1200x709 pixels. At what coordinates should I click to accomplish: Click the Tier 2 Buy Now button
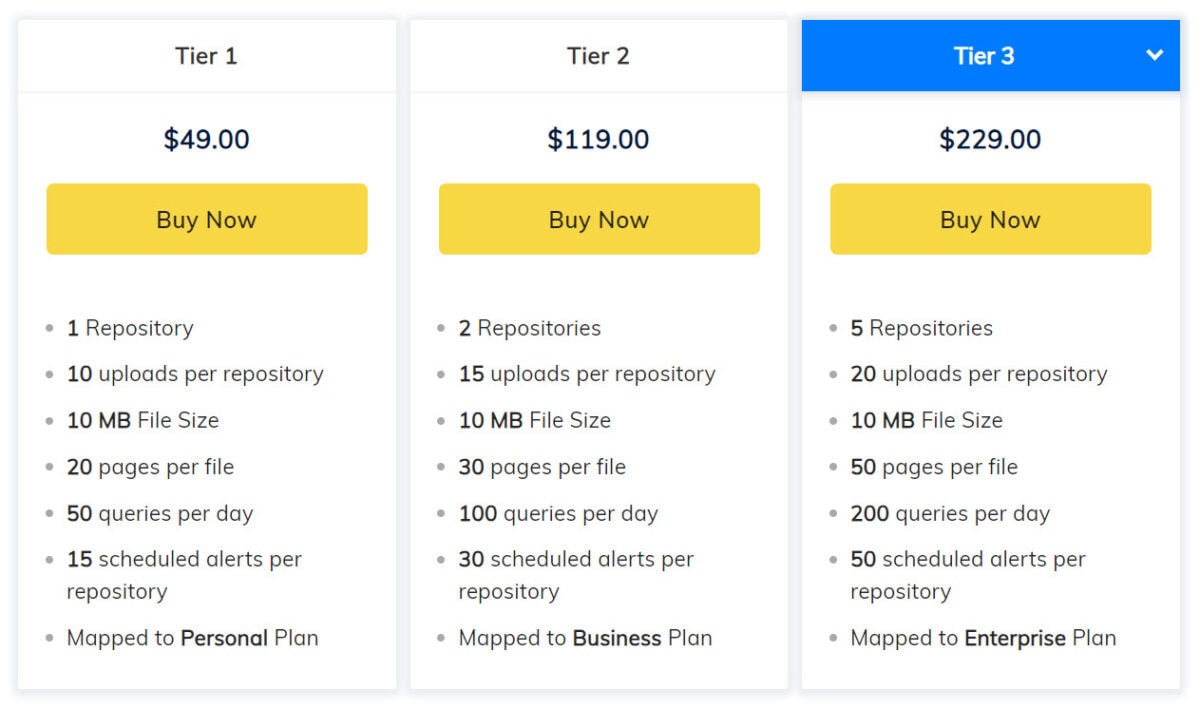click(x=598, y=218)
